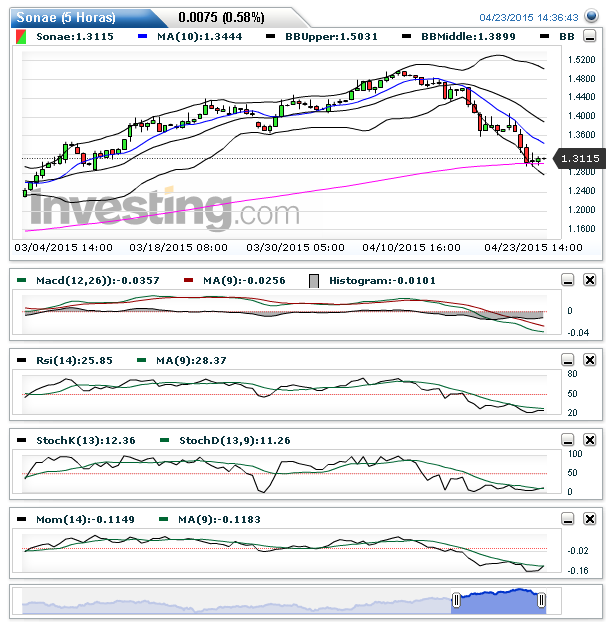
Task: Minimize the main Sonae price chart panel
Action: click(590, 36)
